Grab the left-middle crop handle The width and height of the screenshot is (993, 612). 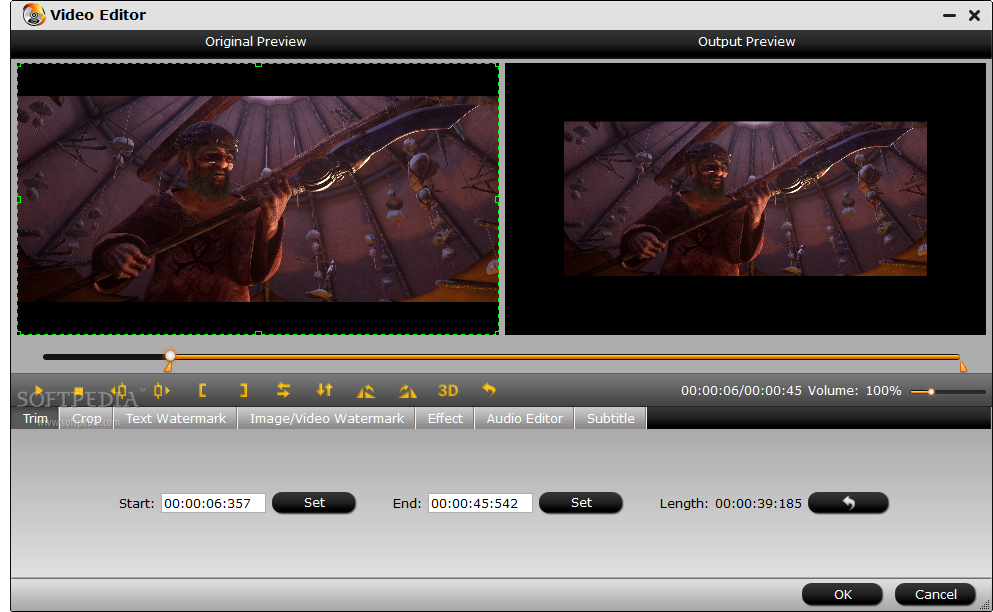(x=18, y=199)
